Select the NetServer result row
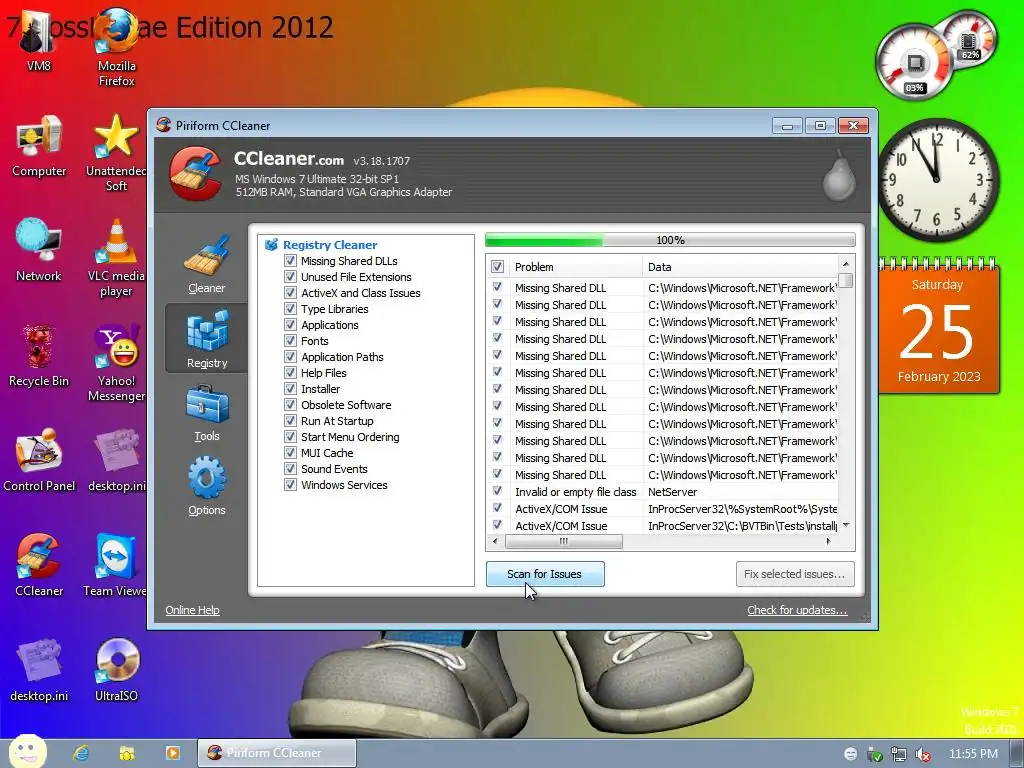1024x768 pixels. (662, 492)
